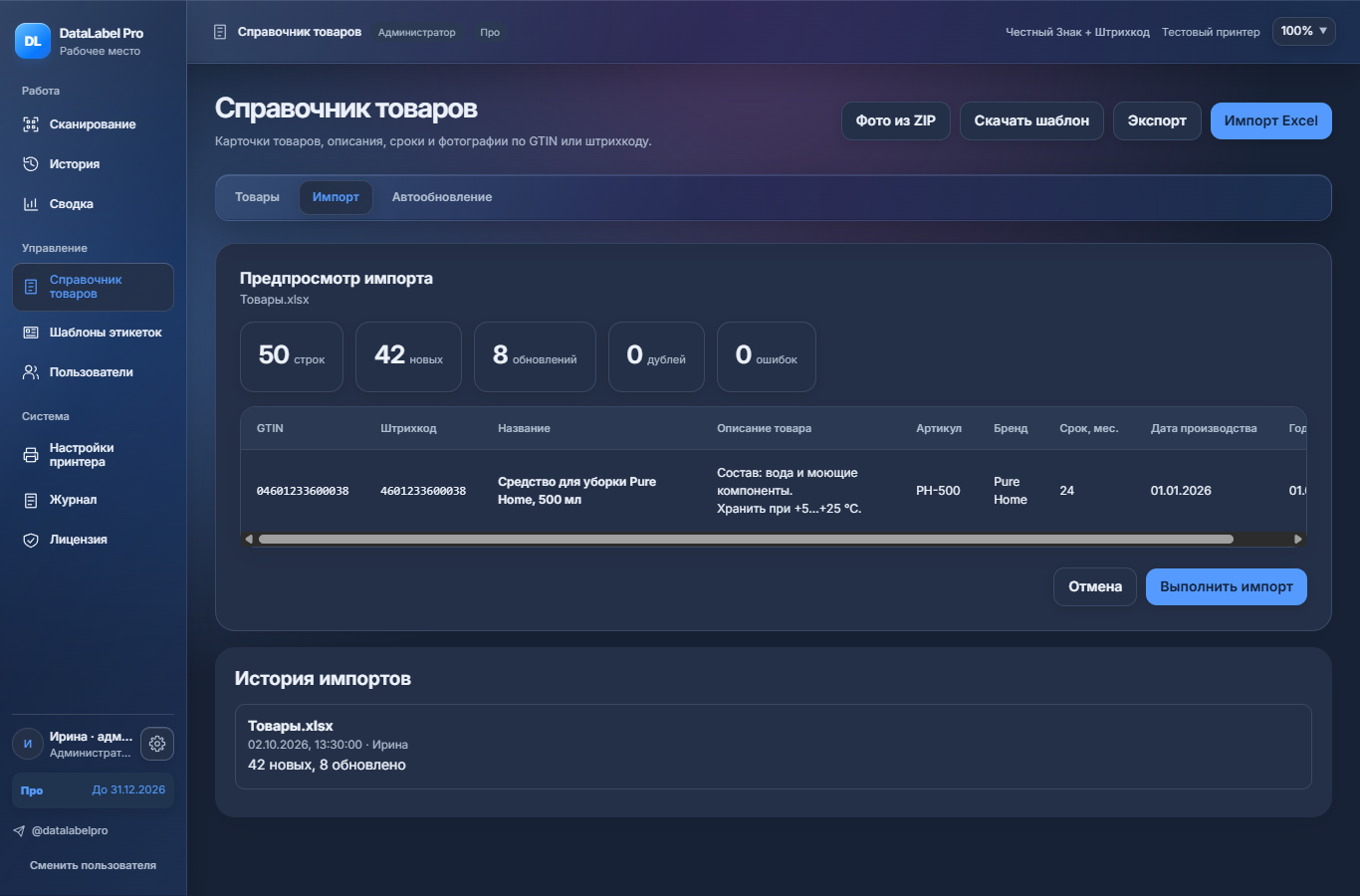Click Скачать шаблон button
Viewport: 1360px width, 896px height.
(1031, 120)
